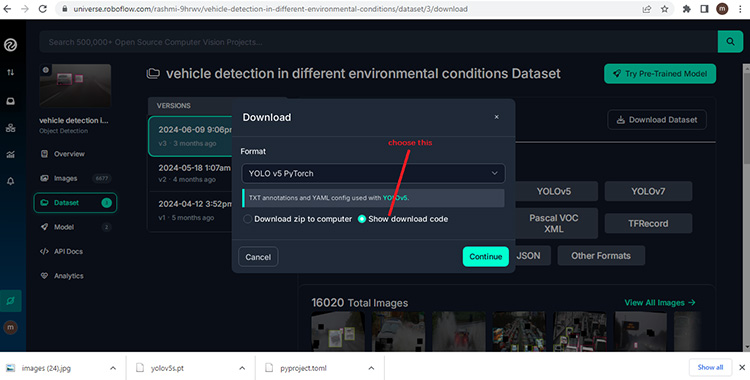Select version 2024-04-12 3:52pm v1
Image resolution: width=750 pixels, height=380 pixels.
191,210
